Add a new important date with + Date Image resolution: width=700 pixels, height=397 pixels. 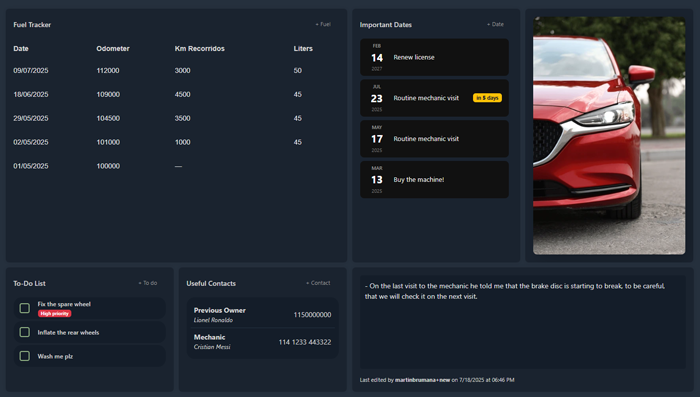(x=495, y=25)
